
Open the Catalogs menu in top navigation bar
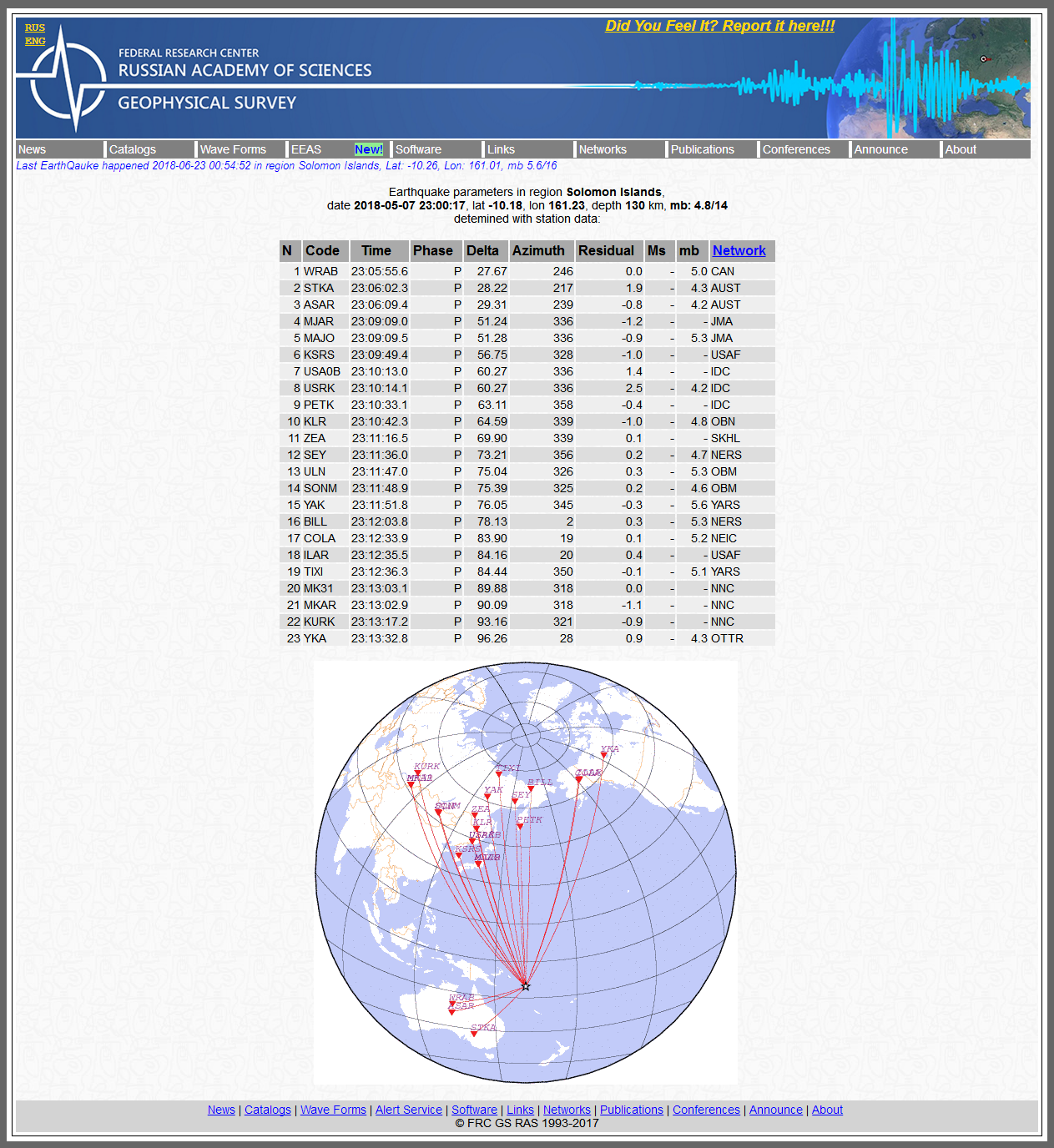pos(133,149)
